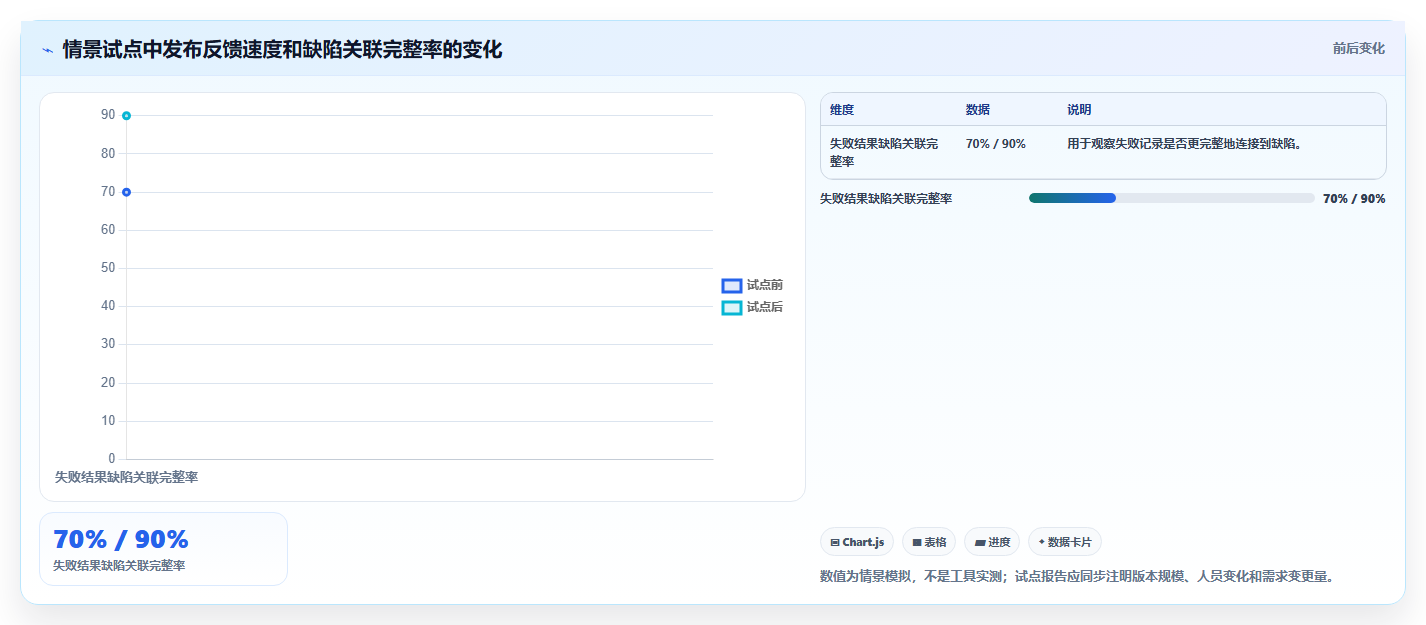
Task: Click the 70% / 90% value after the progress bar
Action: pyautogui.click(x=1354, y=199)
